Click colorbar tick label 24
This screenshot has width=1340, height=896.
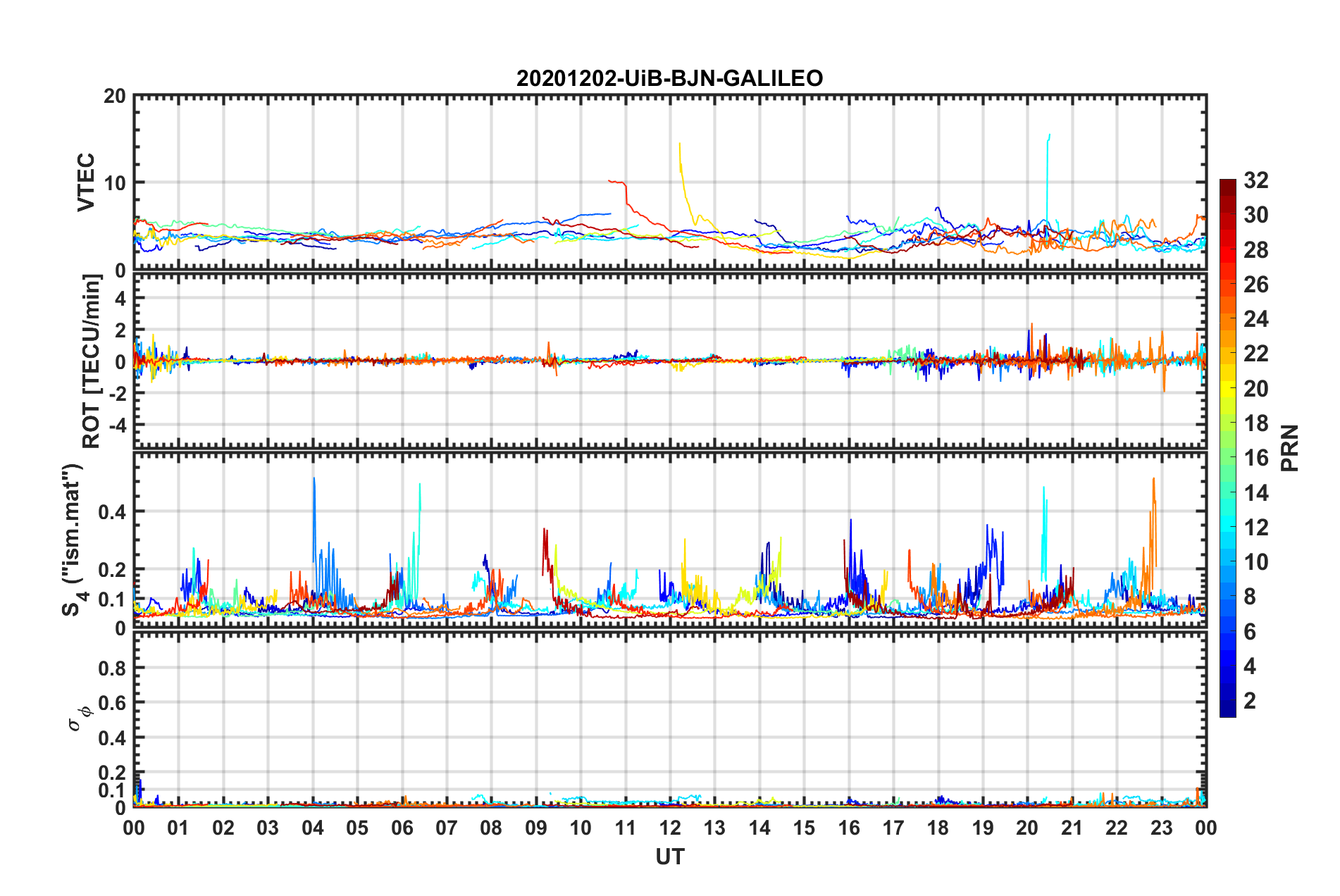click(1255, 319)
